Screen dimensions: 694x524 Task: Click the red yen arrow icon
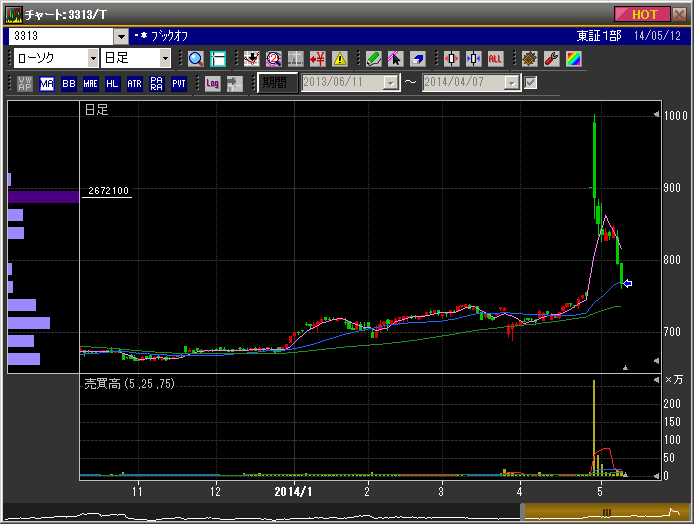[x=318, y=59]
